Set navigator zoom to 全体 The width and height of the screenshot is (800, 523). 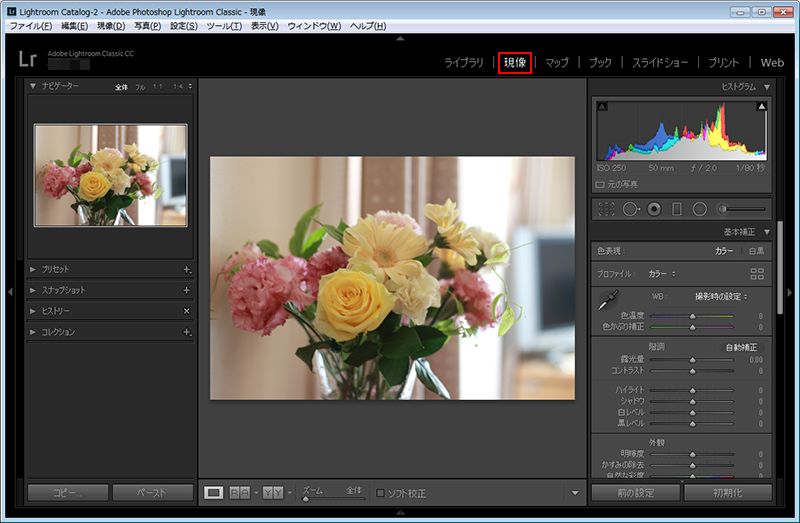[121, 87]
